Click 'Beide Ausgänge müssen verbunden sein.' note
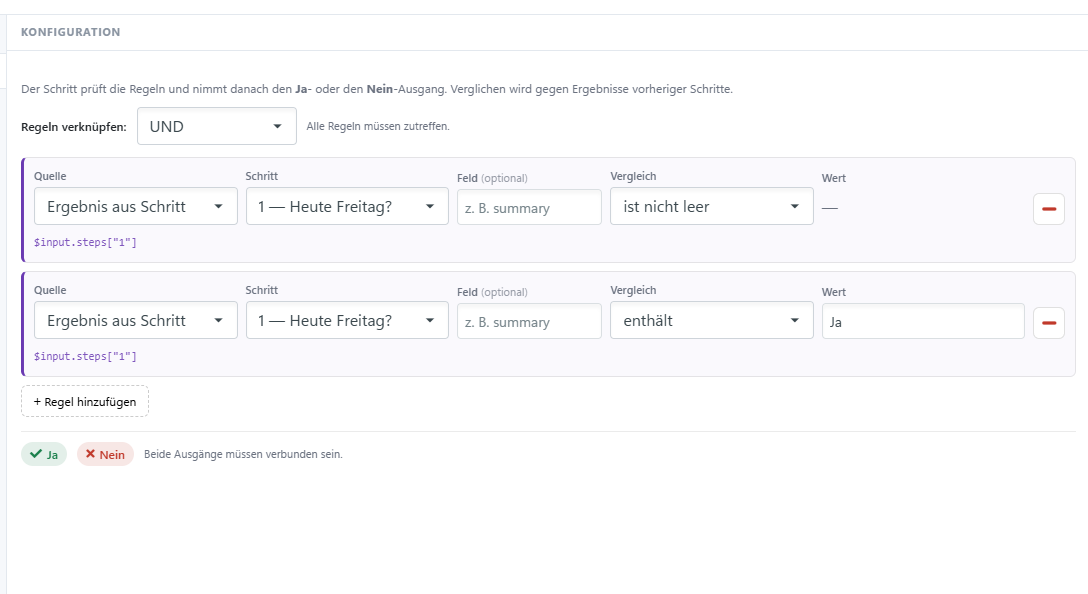The width and height of the screenshot is (1088, 594). (x=243, y=455)
